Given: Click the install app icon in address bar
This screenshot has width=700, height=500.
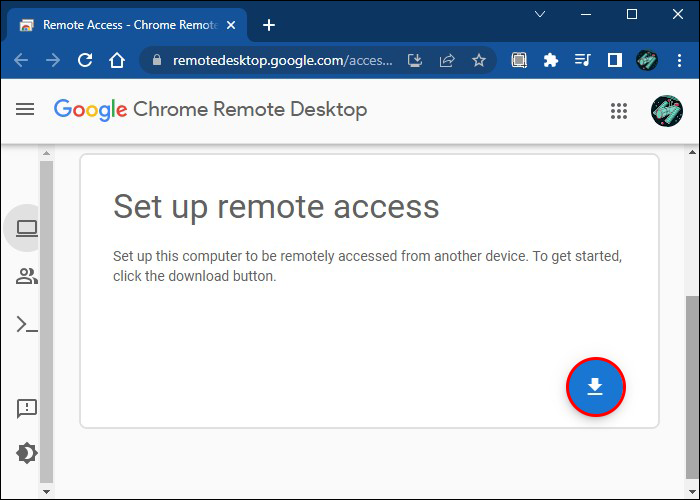Looking at the screenshot, I should [x=415, y=60].
